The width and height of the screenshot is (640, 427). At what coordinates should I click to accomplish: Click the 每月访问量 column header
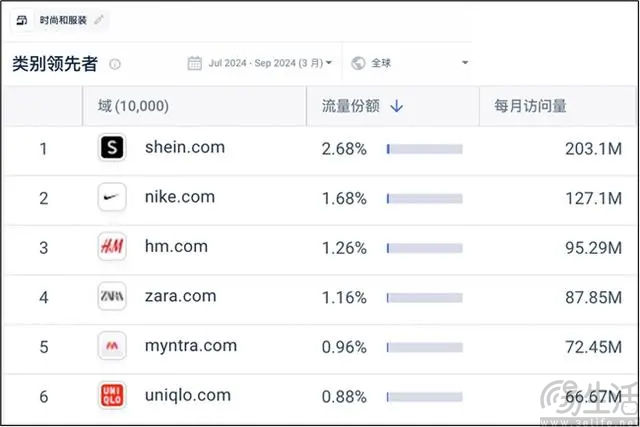click(530, 106)
